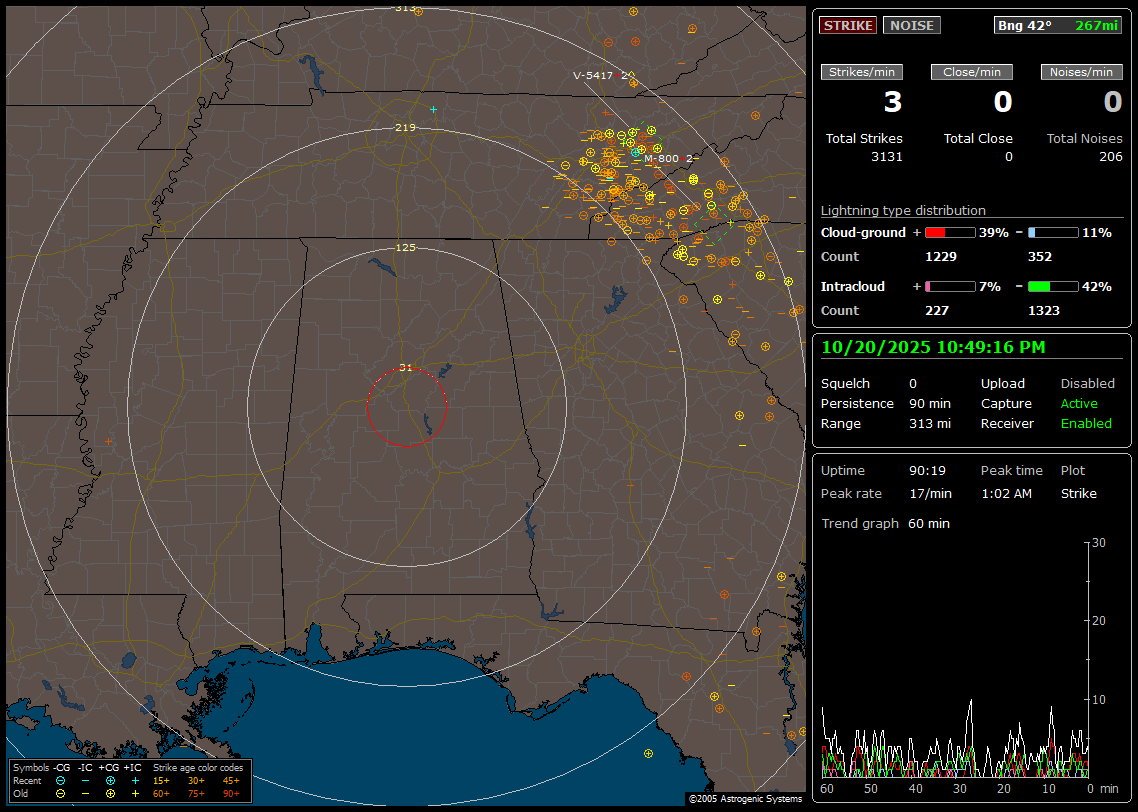
Task: Click the 90+ strike age color code
Action: pyautogui.click(x=231, y=793)
